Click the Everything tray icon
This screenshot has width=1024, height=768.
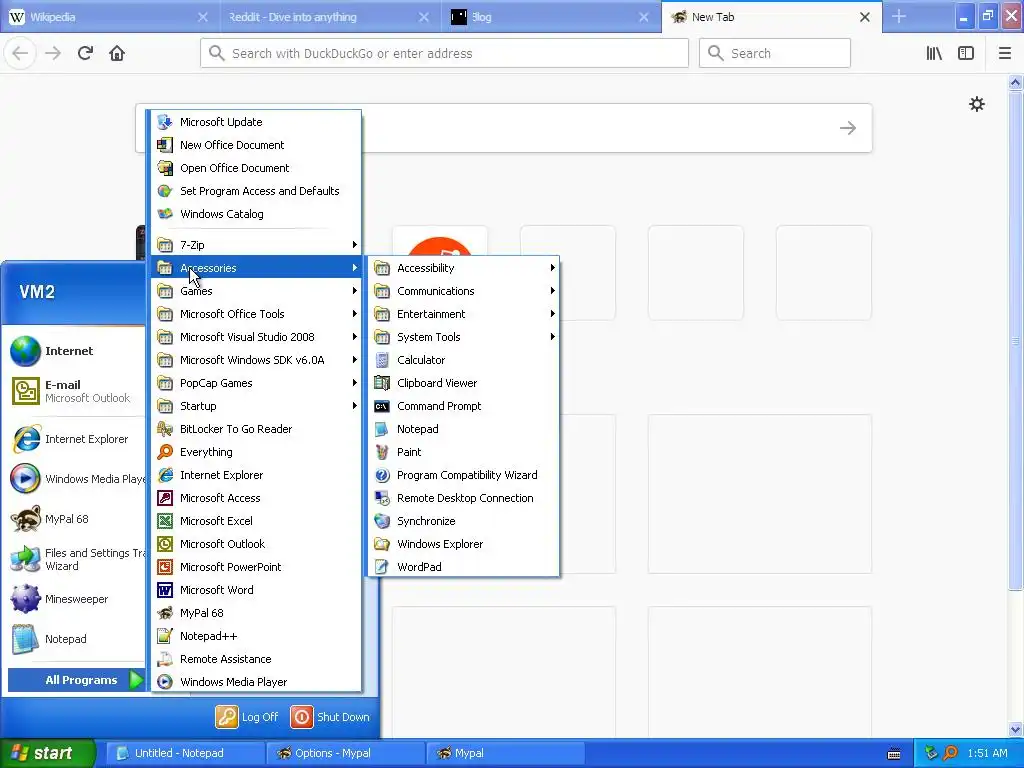[951, 753]
